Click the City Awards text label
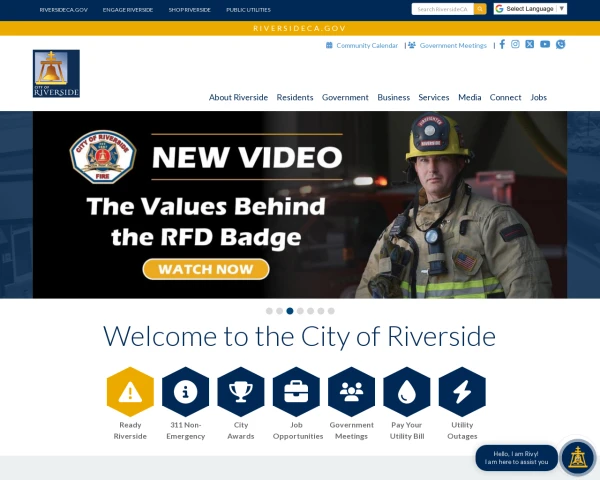The image size is (600, 480). 241,431
